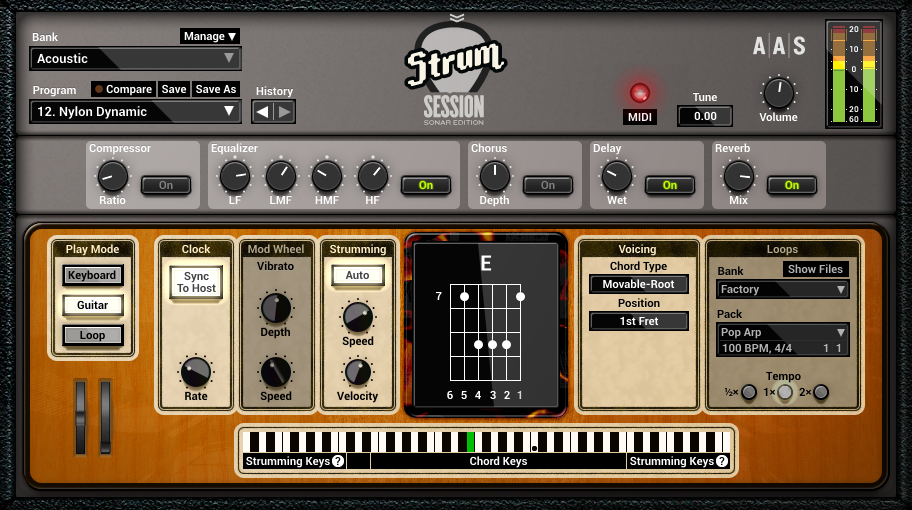Click the Vibrato Speed knob

[276, 372]
